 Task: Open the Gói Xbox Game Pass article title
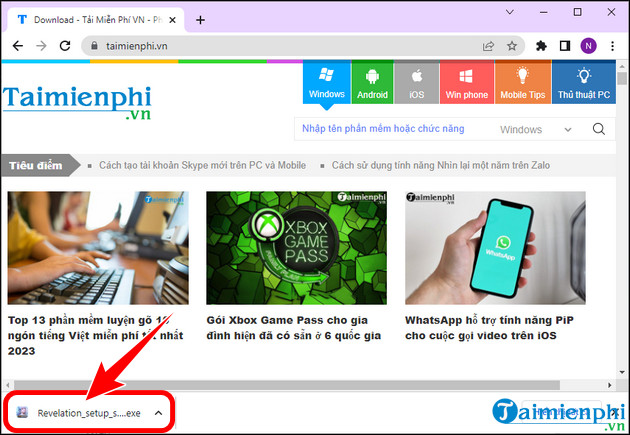[x=293, y=328]
